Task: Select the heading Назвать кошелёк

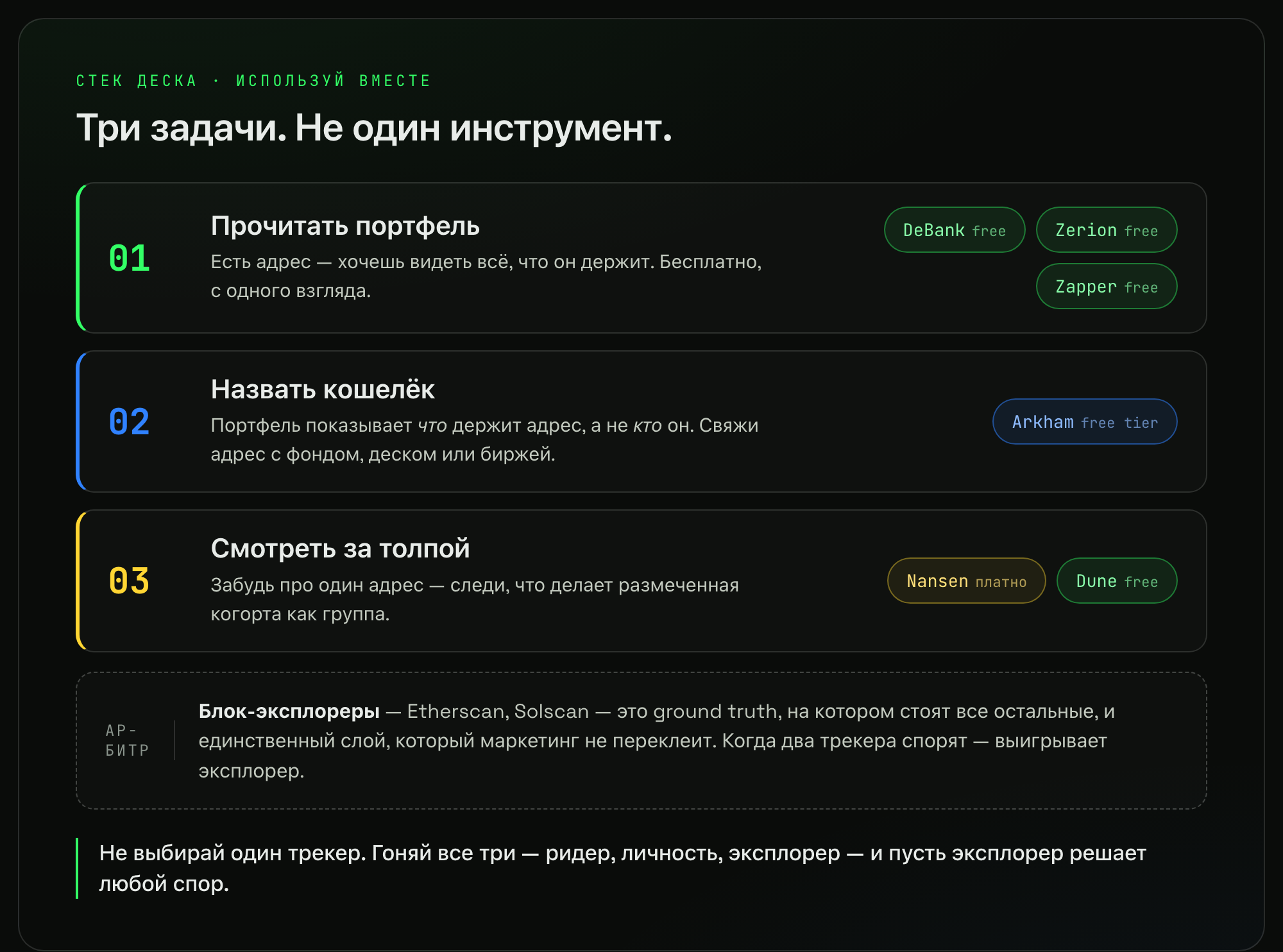Action: click(323, 389)
